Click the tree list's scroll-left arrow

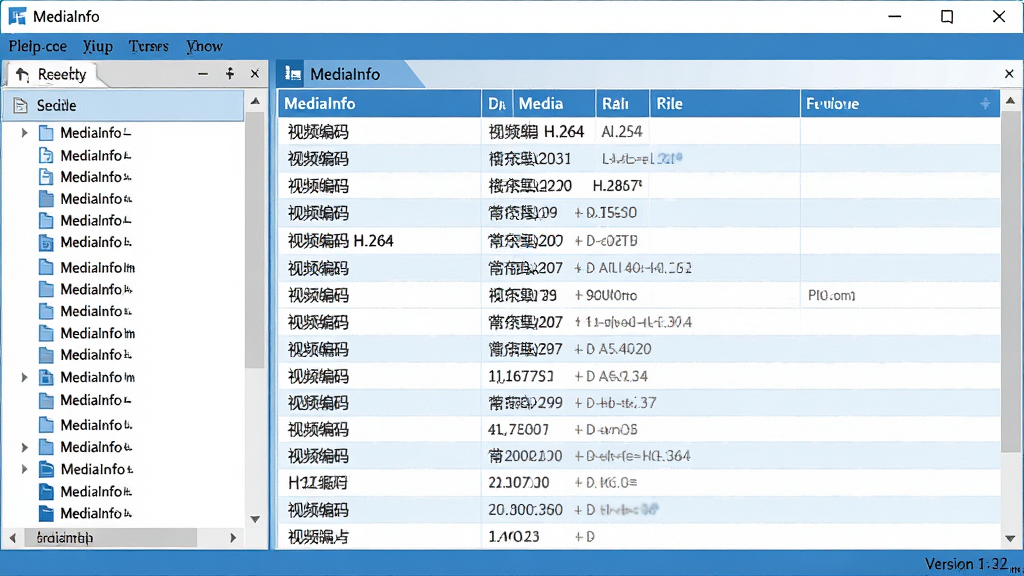pyautogui.click(x=12, y=538)
